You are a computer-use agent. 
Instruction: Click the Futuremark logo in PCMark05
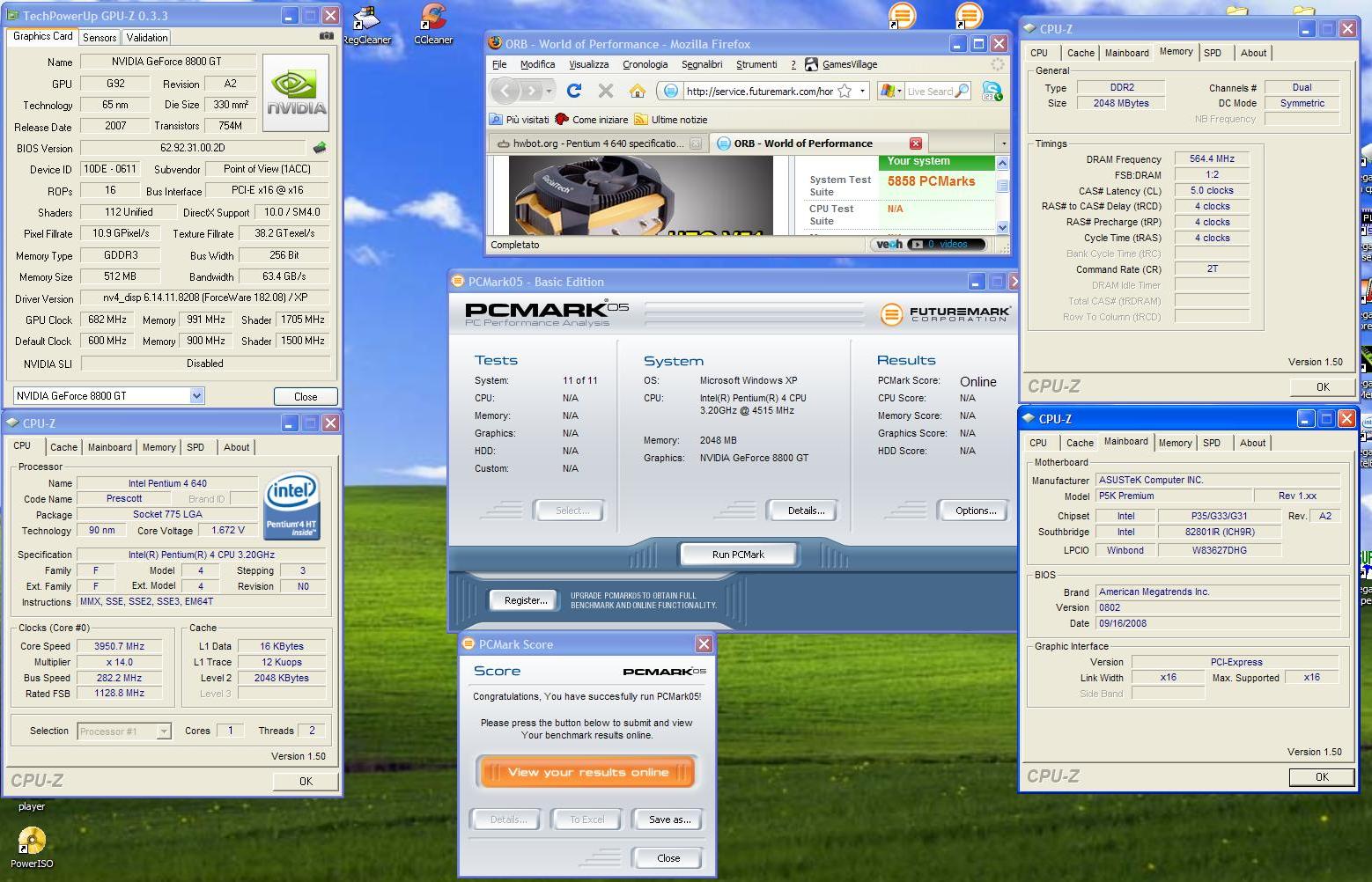click(x=945, y=313)
